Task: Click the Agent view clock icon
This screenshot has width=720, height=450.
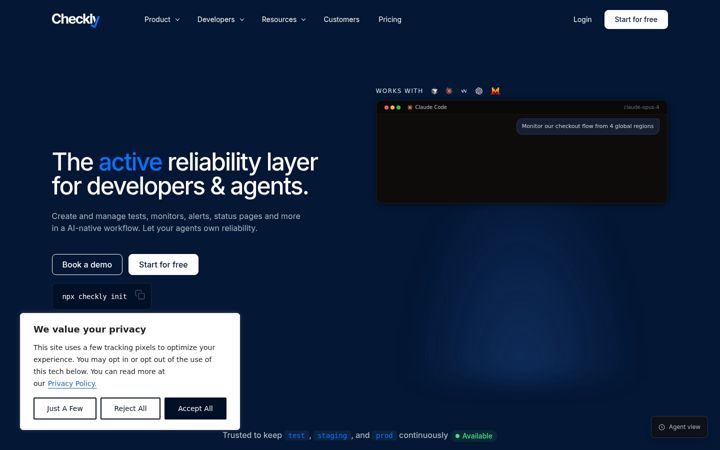Action: click(x=662, y=427)
